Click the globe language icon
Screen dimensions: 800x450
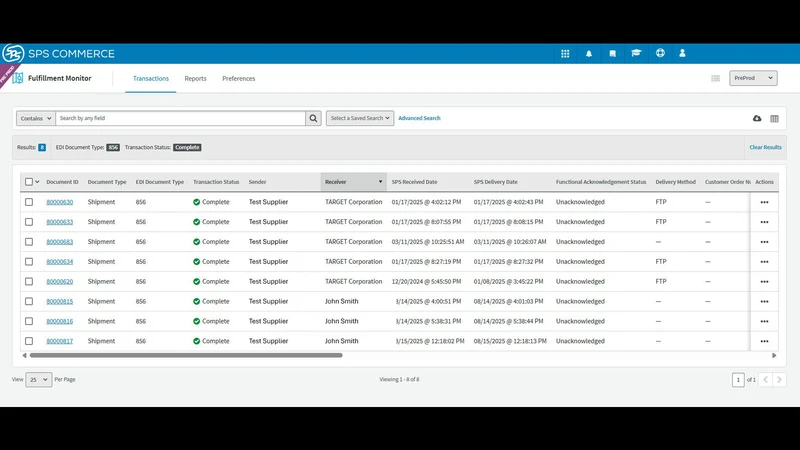click(660, 53)
